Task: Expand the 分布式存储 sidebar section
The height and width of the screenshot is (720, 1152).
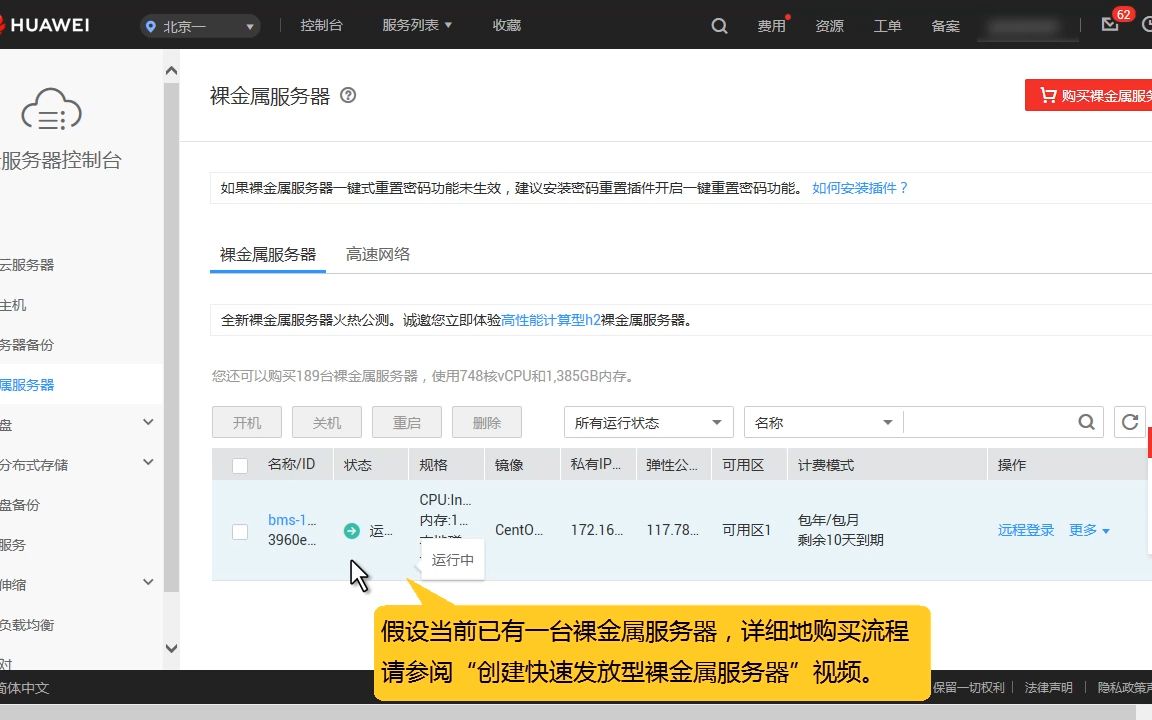Action: [x=148, y=462]
